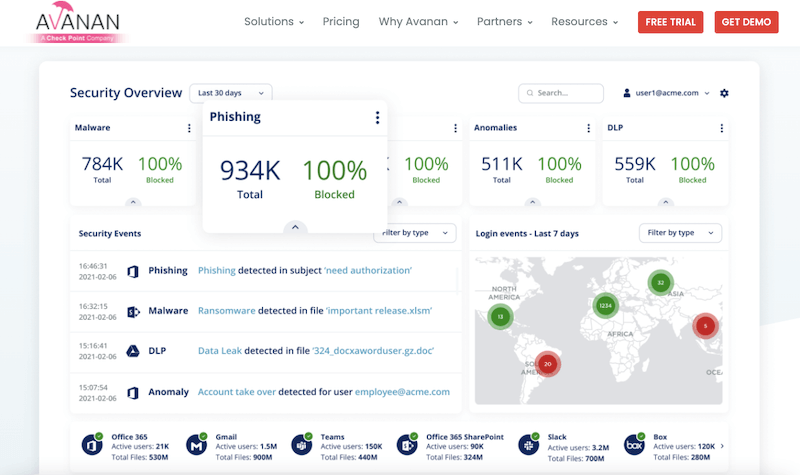
Task: Click Phishing 100% Blocked value
Action: coord(335,171)
